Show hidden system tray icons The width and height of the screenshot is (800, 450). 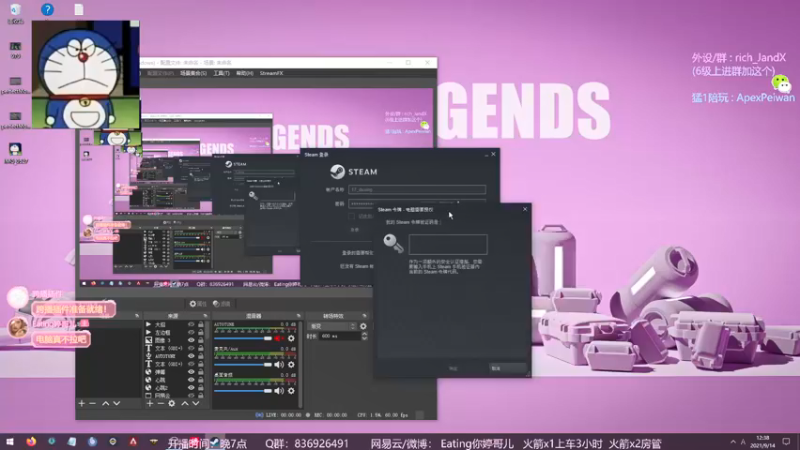[733, 442]
